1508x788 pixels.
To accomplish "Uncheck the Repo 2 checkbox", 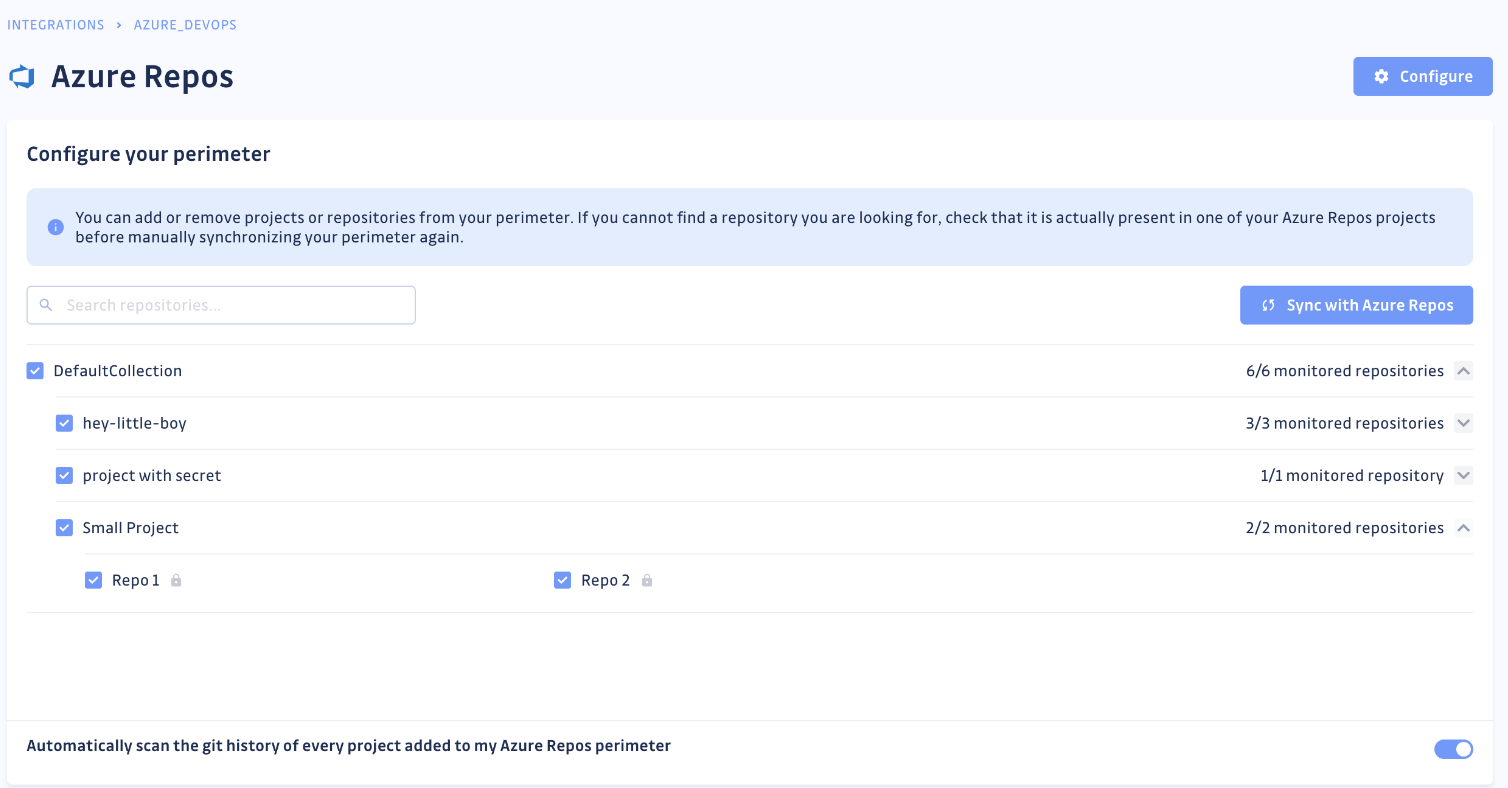I will coord(562,580).
